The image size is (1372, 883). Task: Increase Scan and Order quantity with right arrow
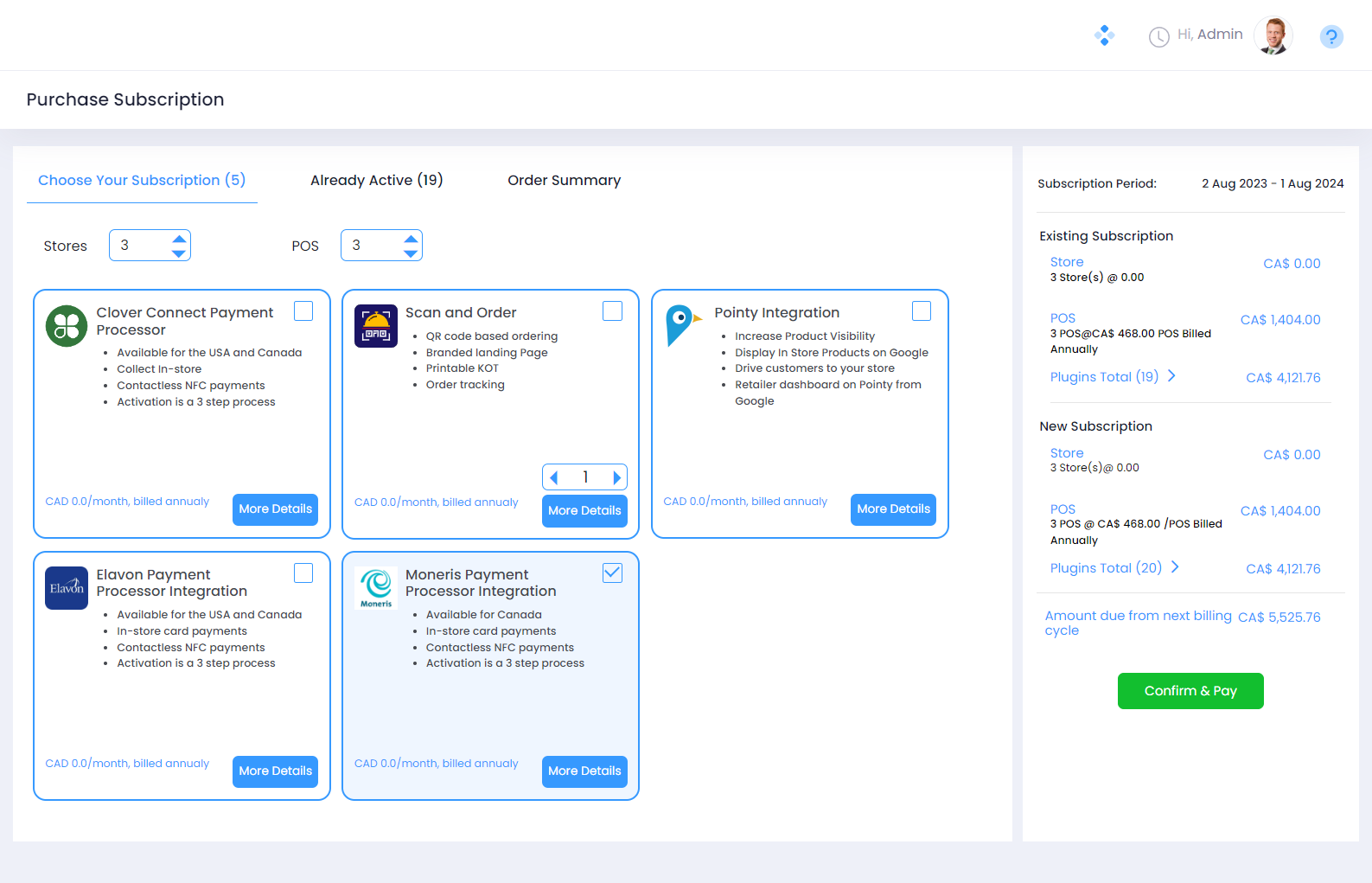[616, 477]
